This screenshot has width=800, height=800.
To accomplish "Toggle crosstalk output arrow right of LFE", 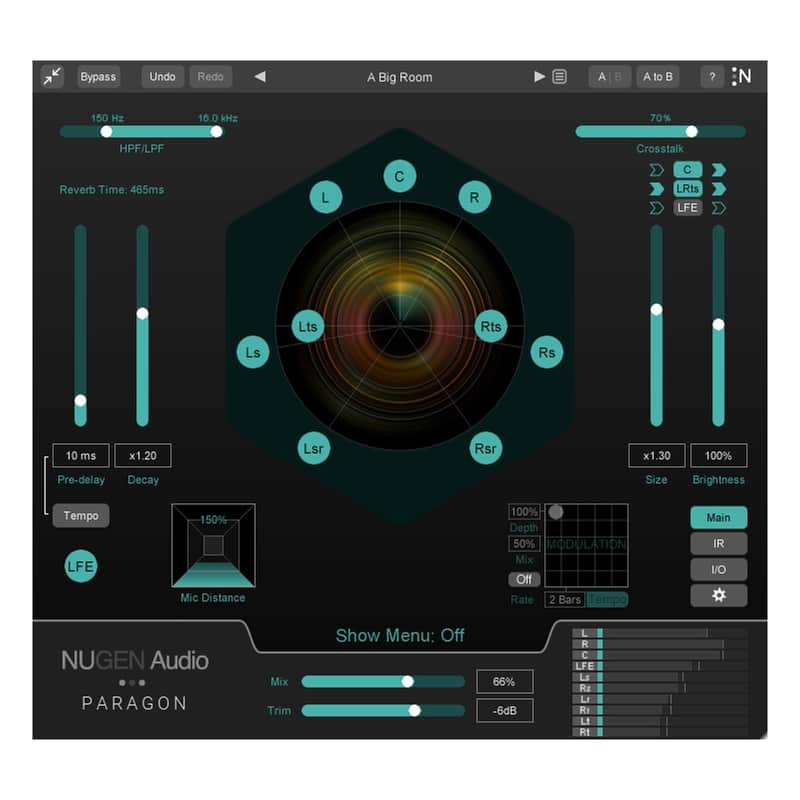I will 719,208.
